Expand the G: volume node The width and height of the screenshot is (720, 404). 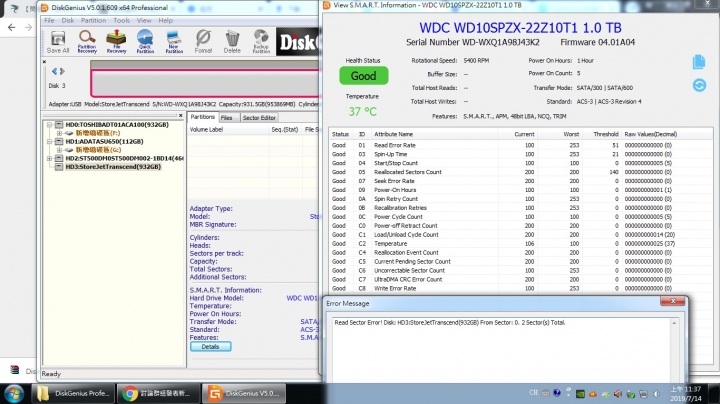coord(59,150)
